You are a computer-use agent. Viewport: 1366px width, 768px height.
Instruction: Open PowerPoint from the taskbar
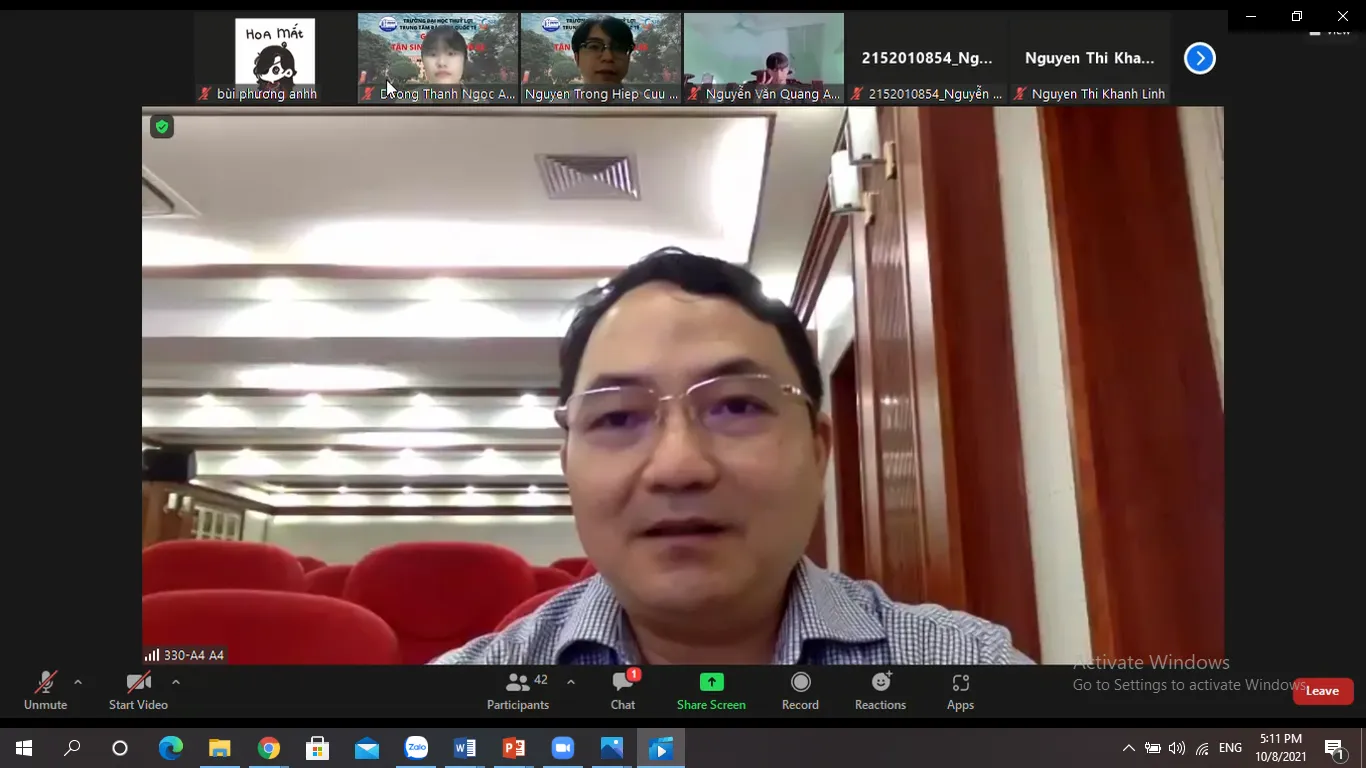pos(514,748)
